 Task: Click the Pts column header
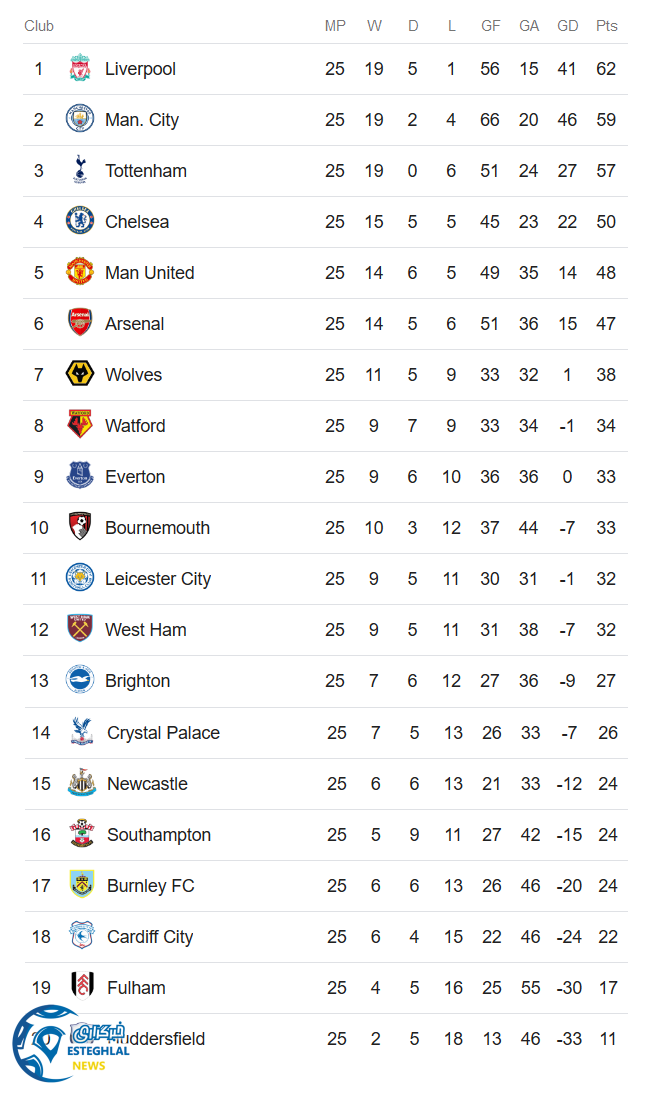606,26
